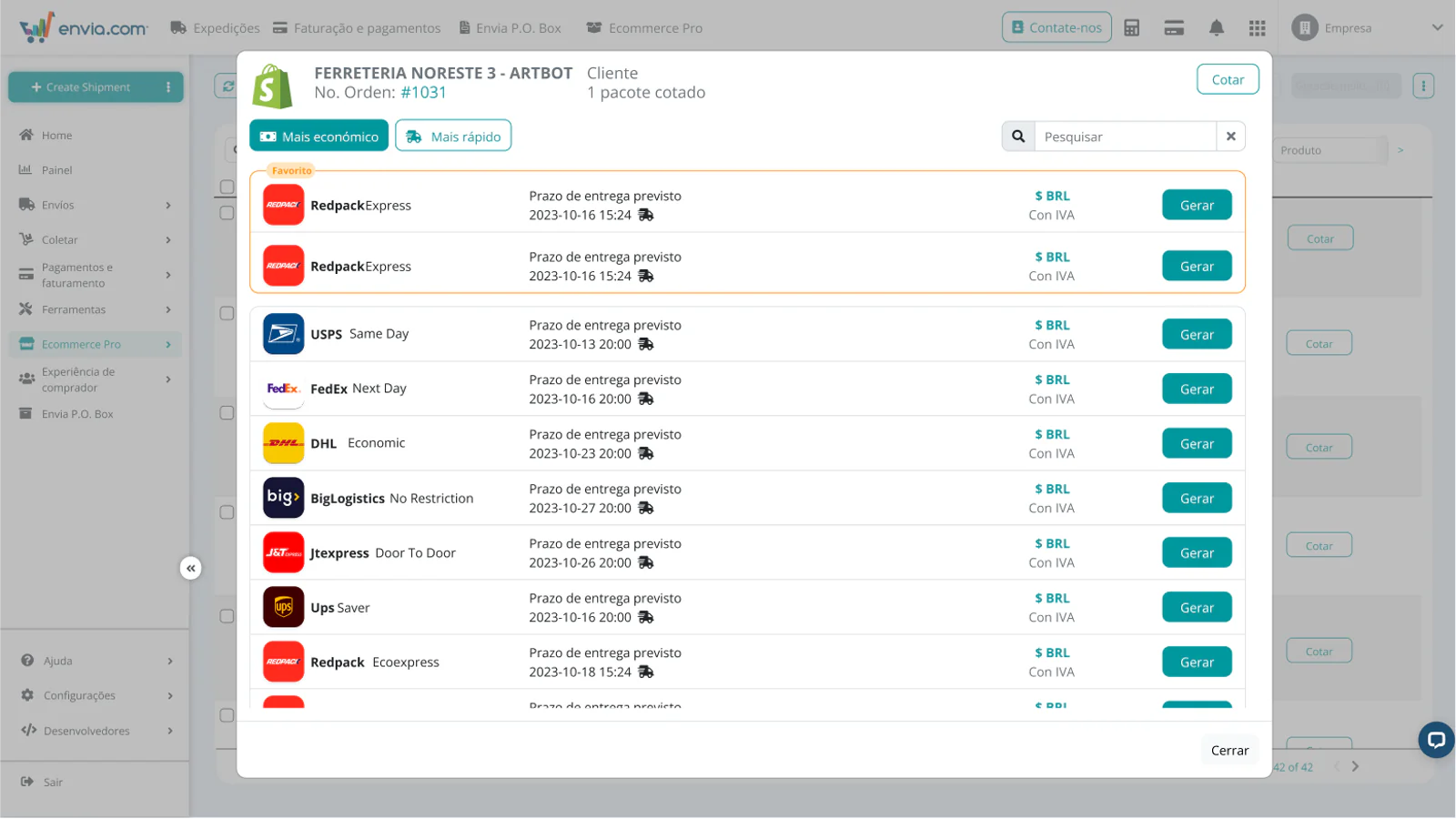Open Ecommerce Pro in top navigation

point(644,28)
